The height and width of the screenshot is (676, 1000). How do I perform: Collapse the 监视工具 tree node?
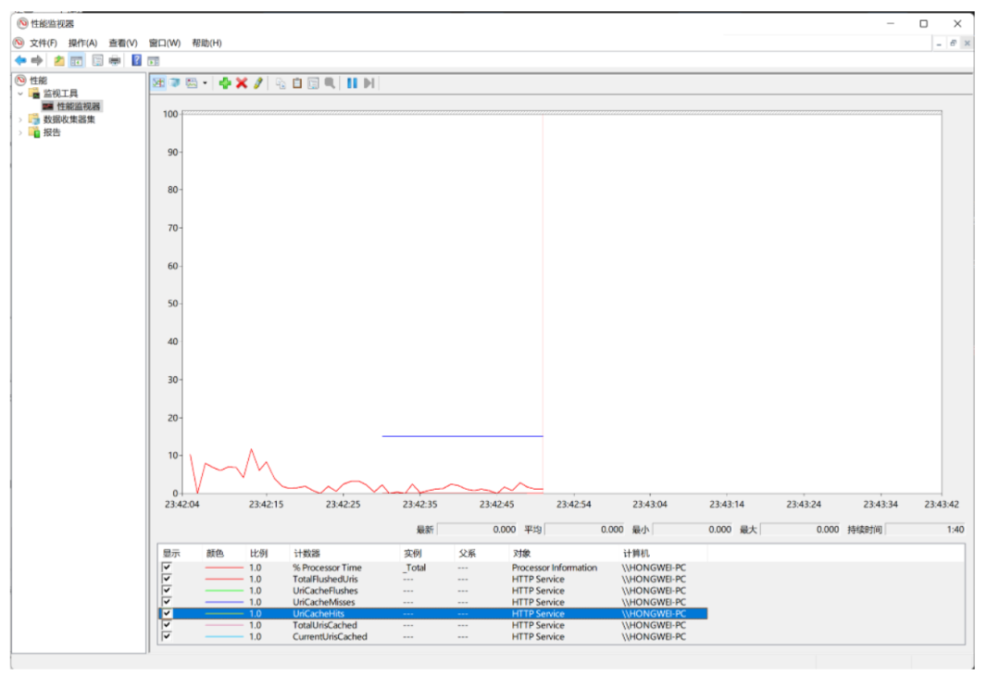point(20,93)
